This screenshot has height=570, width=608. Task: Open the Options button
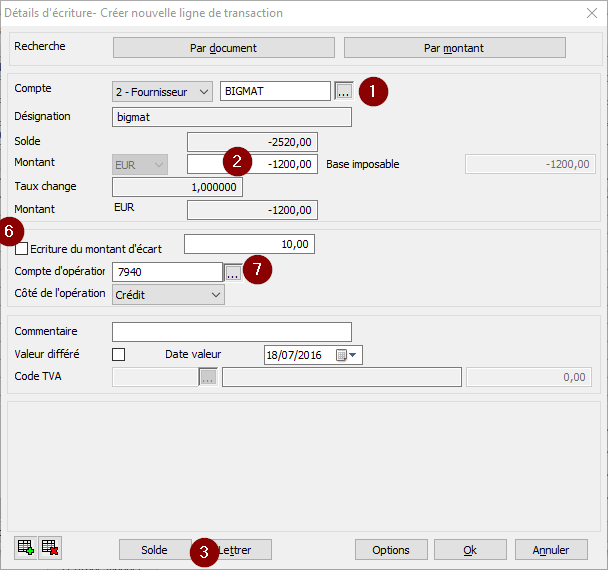pyautogui.click(x=390, y=550)
